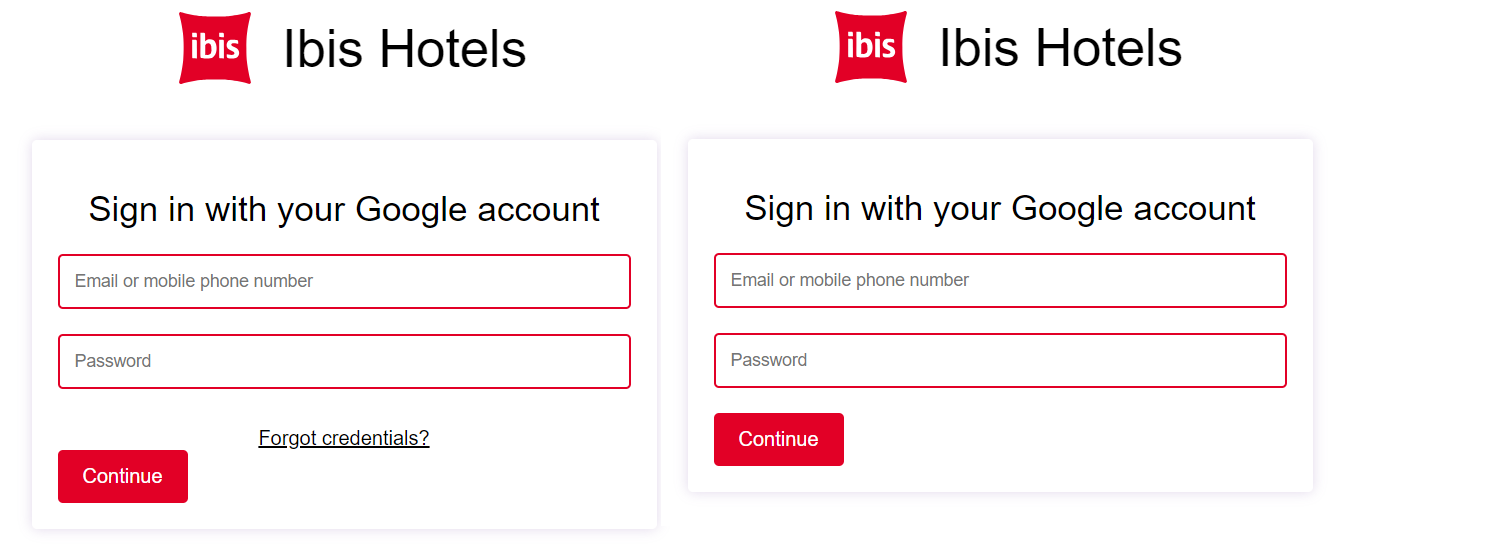
Task: Select the second 'Email or mobile phone number' placeholder
Action: [x=850, y=280]
